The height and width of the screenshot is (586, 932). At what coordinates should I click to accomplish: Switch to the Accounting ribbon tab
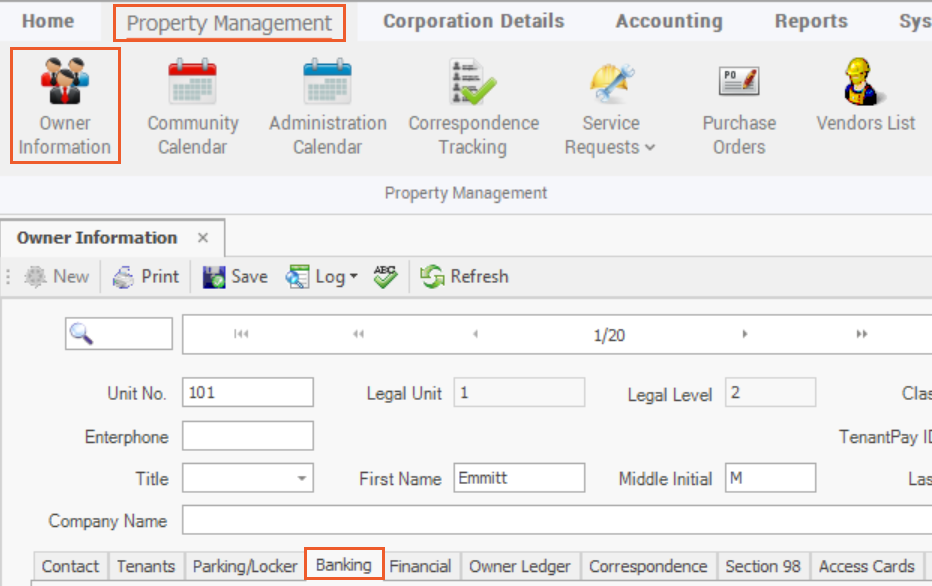668,21
